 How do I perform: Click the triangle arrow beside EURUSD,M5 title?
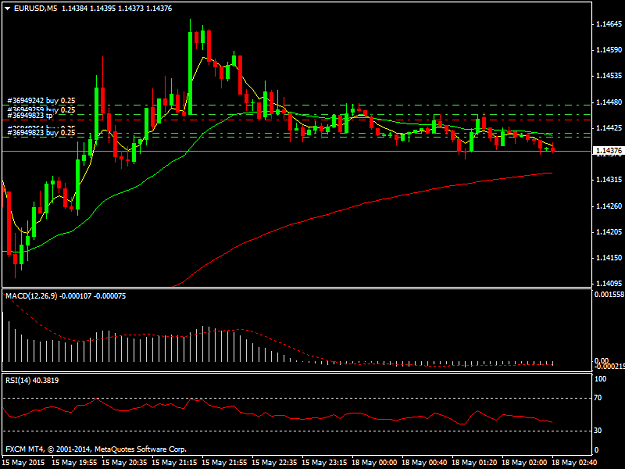pos(7,8)
